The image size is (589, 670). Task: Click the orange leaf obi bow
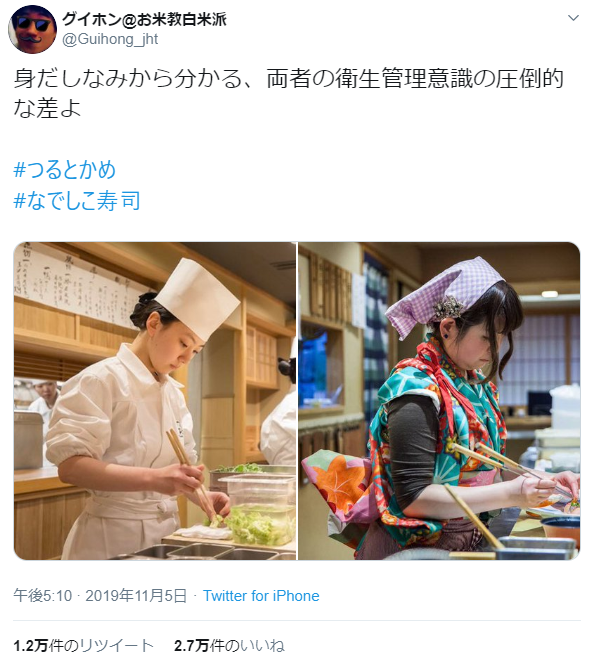pos(340,485)
